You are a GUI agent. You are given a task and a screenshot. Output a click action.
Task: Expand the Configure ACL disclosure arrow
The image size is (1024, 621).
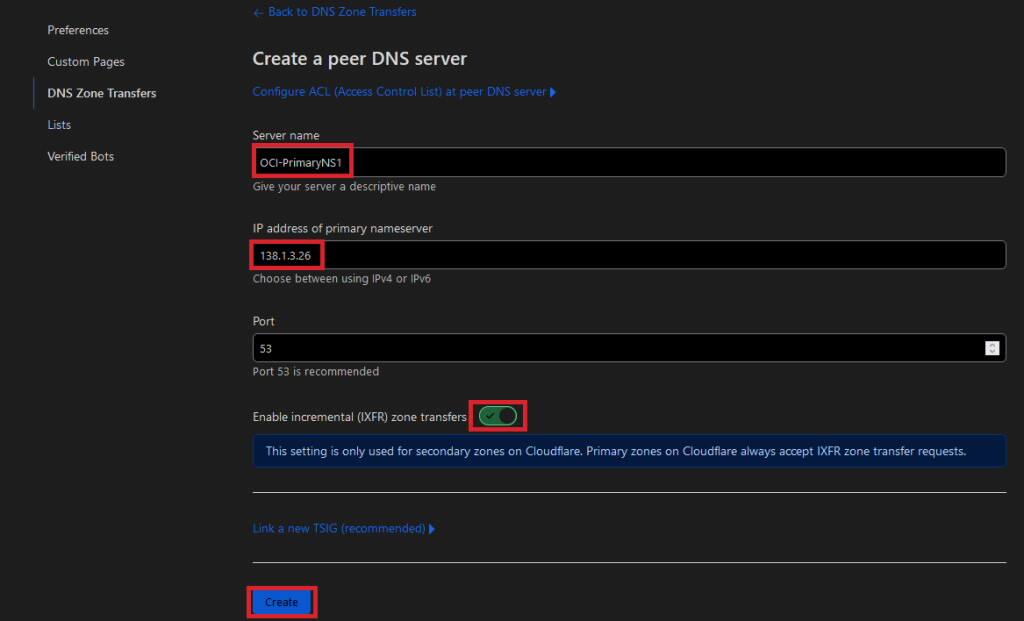[x=555, y=91]
